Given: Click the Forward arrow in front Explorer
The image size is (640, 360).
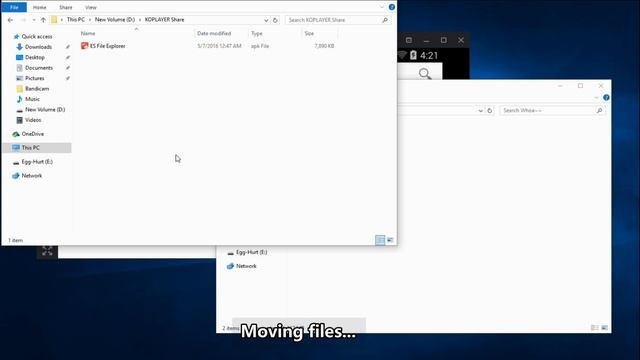Looking at the screenshot, I should point(23,20).
